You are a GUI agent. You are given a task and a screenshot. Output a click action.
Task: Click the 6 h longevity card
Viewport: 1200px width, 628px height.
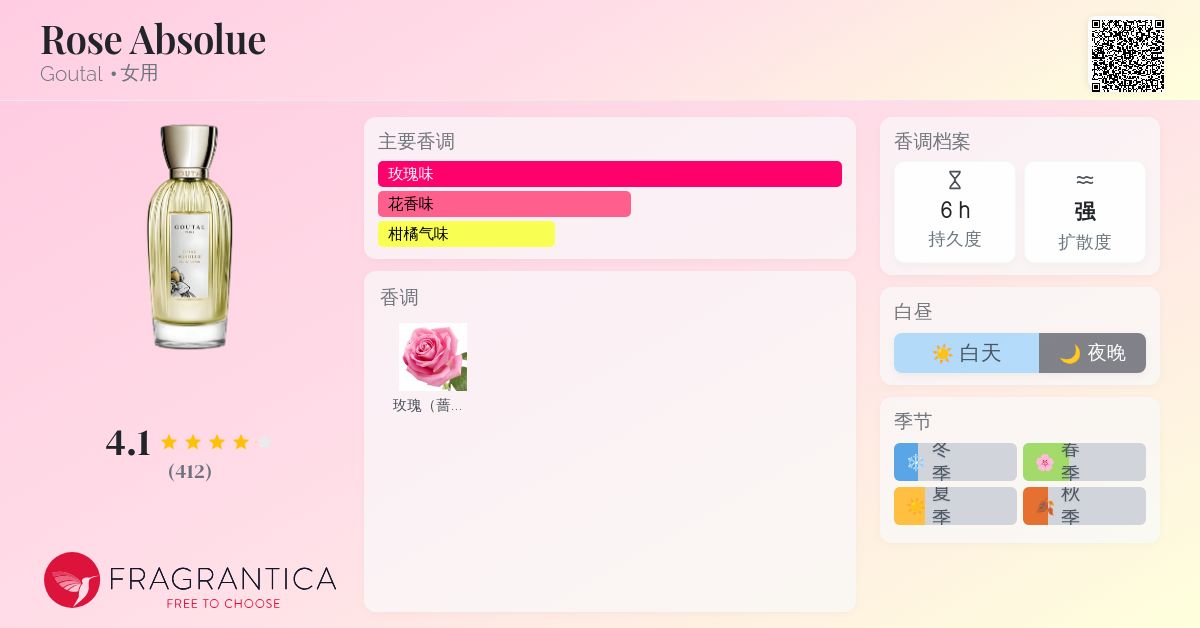click(x=955, y=212)
